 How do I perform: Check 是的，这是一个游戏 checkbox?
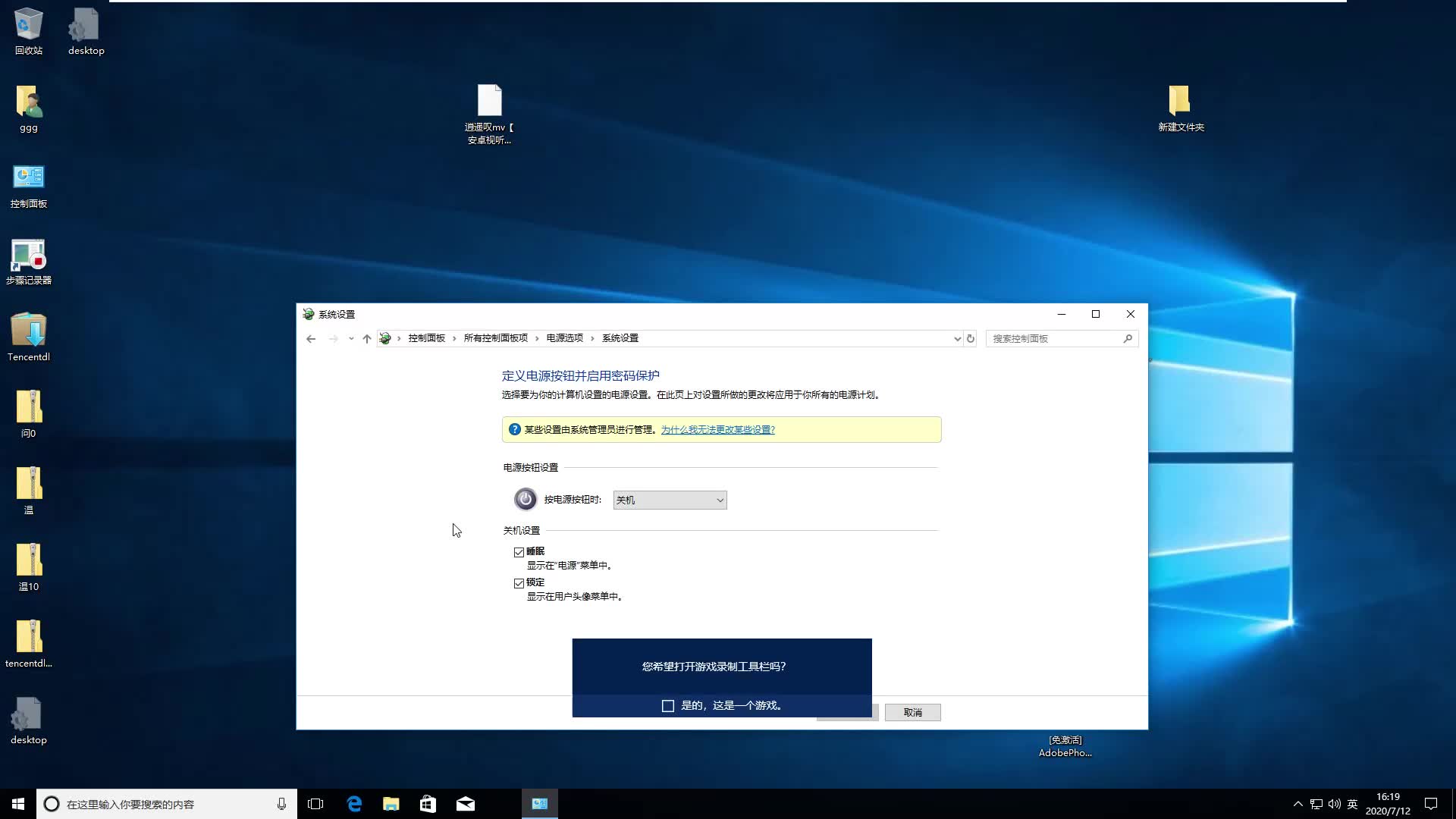click(x=667, y=706)
